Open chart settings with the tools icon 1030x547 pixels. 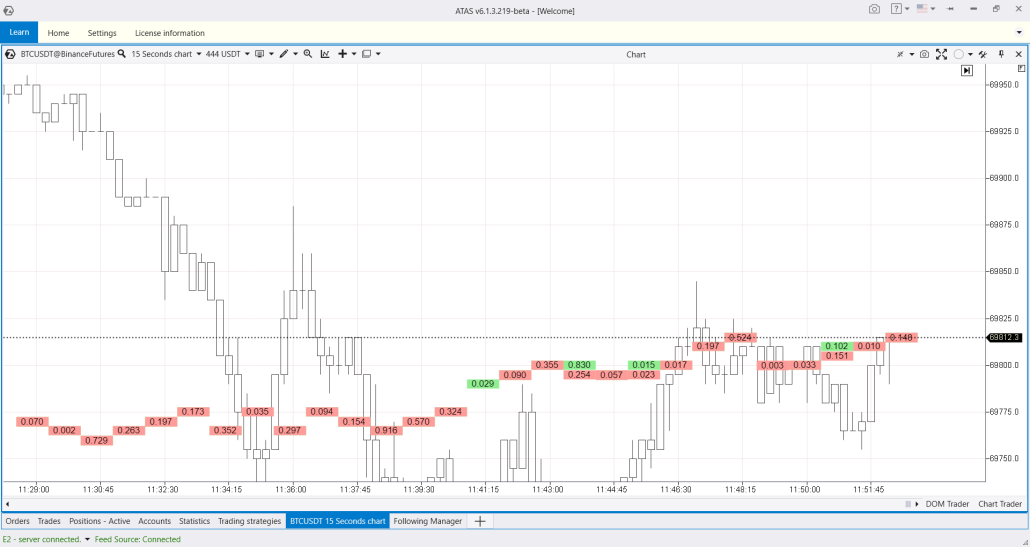pos(983,55)
